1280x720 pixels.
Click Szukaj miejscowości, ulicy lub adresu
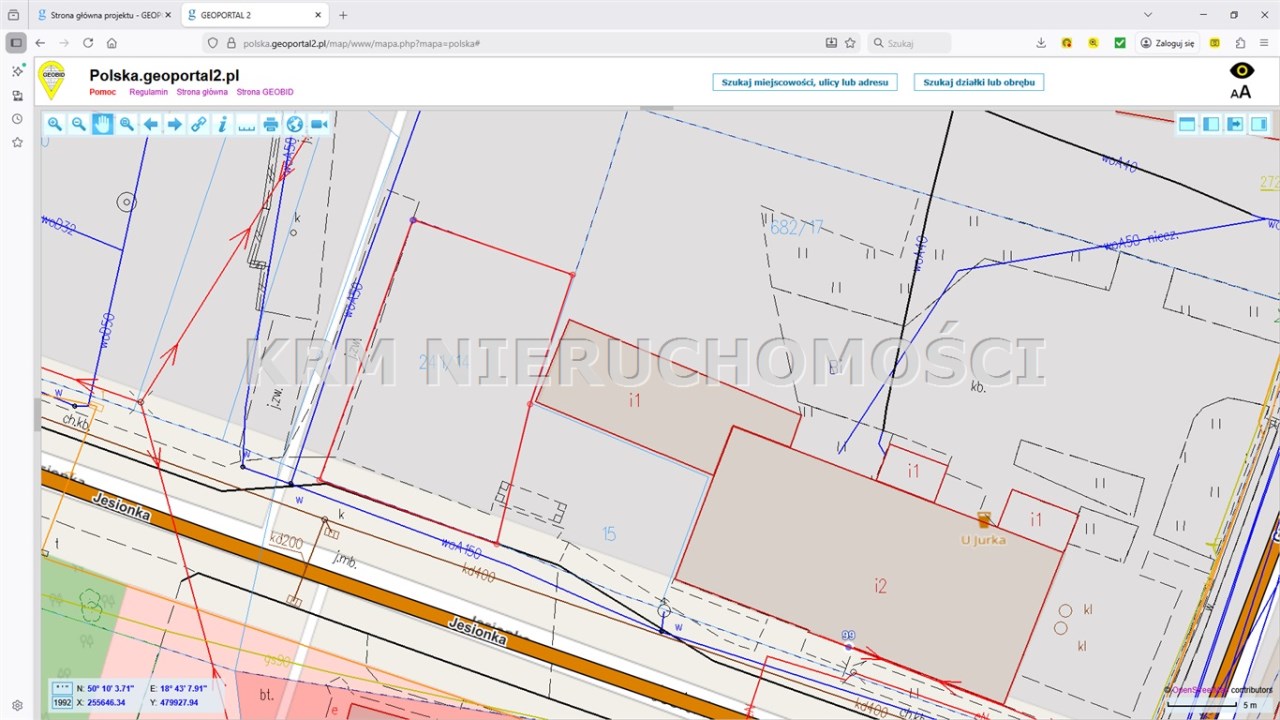point(805,82)
